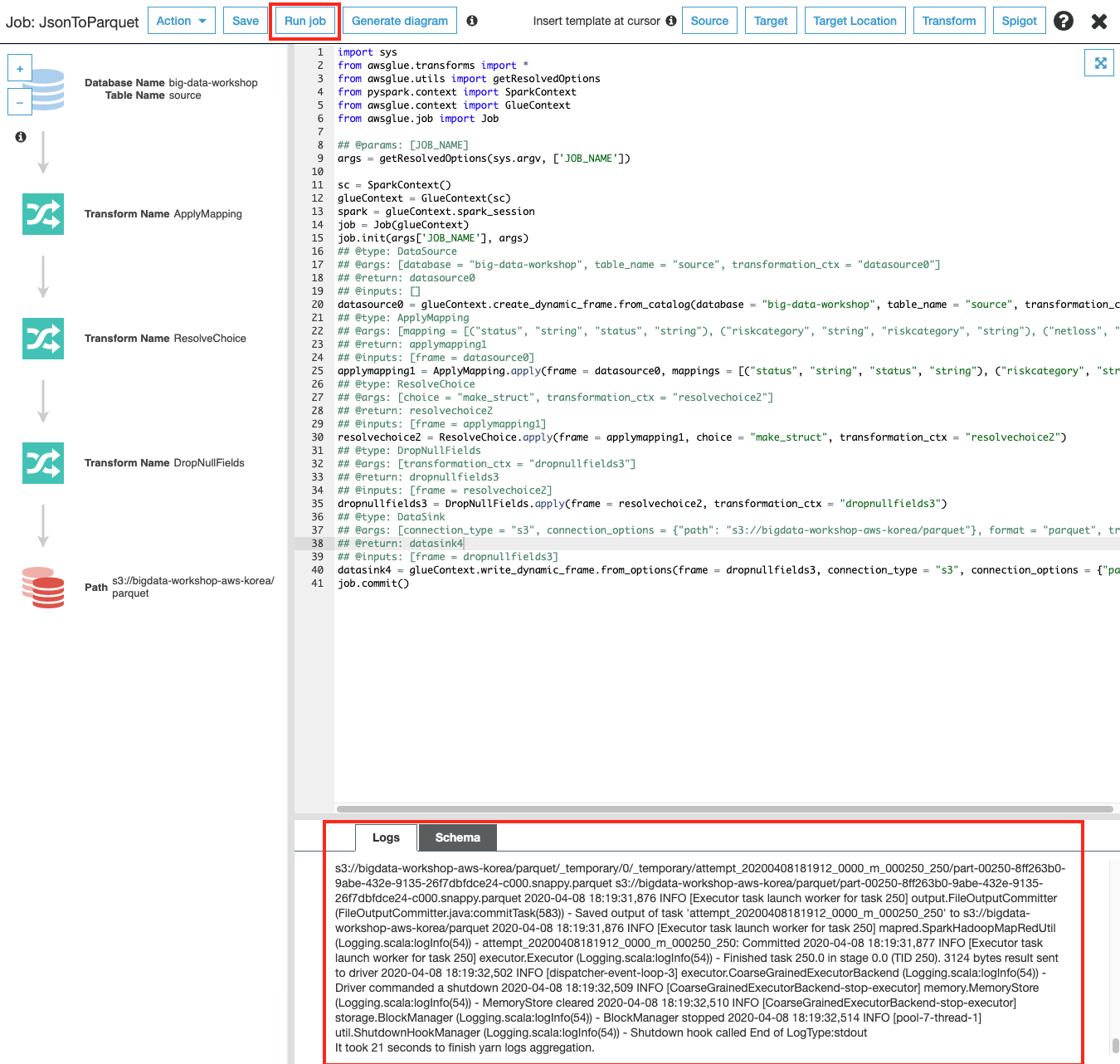The width and height of the screenshot is (1120, 1064).
Task: Switch to the Schema tab
Action: [457, 837]
